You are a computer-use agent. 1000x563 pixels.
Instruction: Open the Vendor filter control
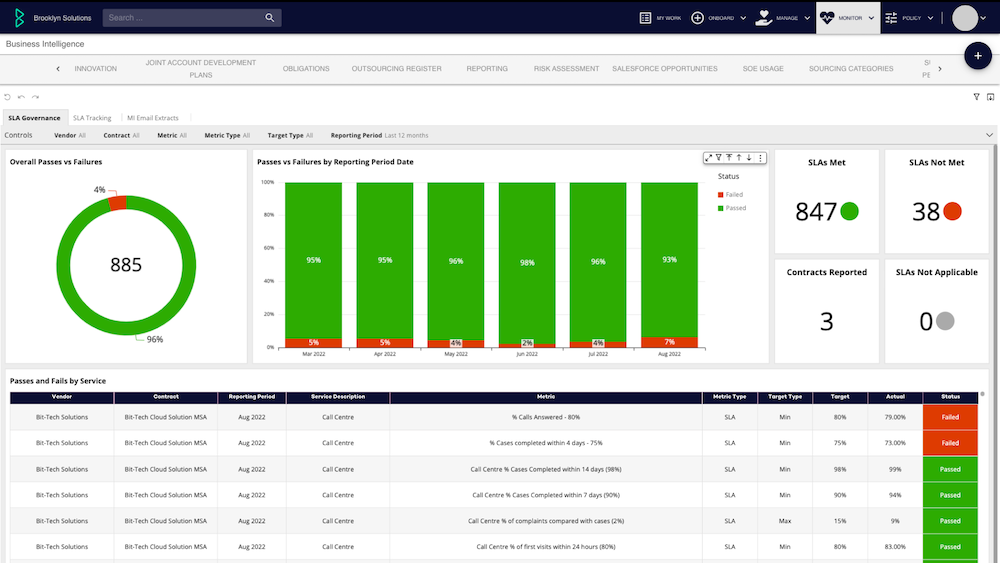click(70, 135)
